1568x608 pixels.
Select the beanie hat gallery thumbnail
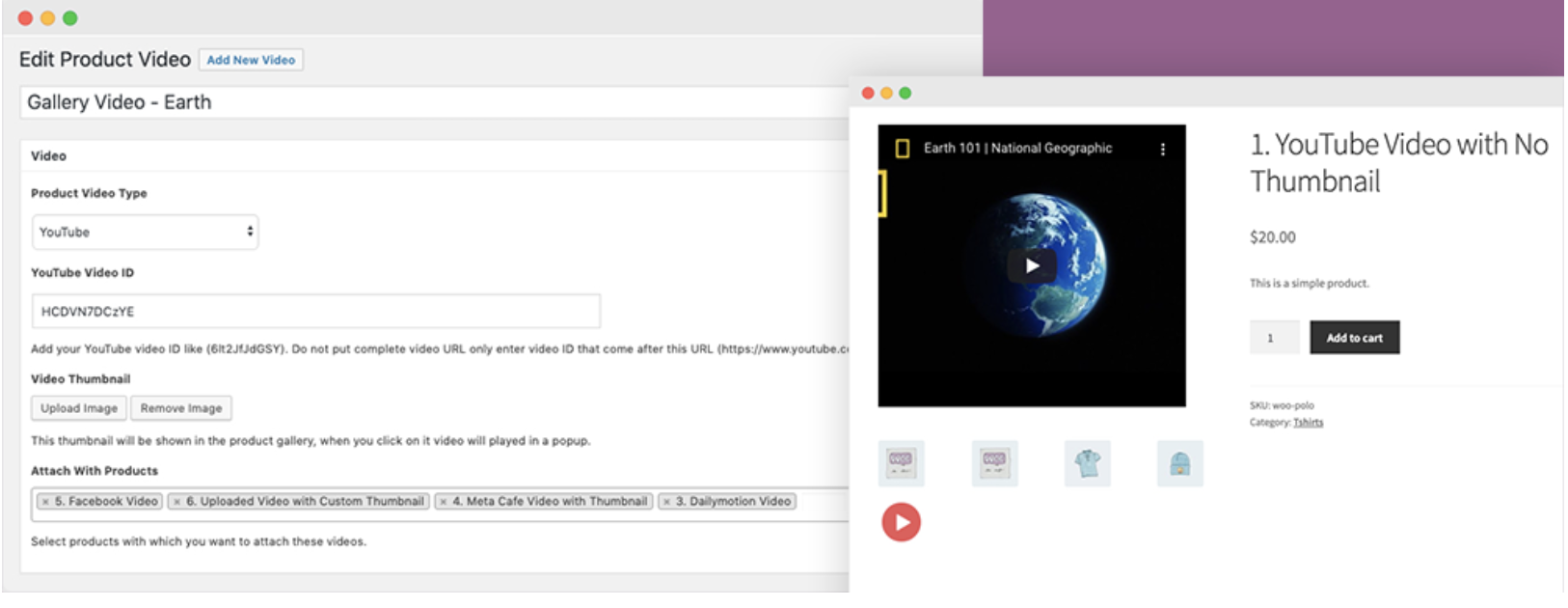pyautogui.click(x=1179, y=464)
